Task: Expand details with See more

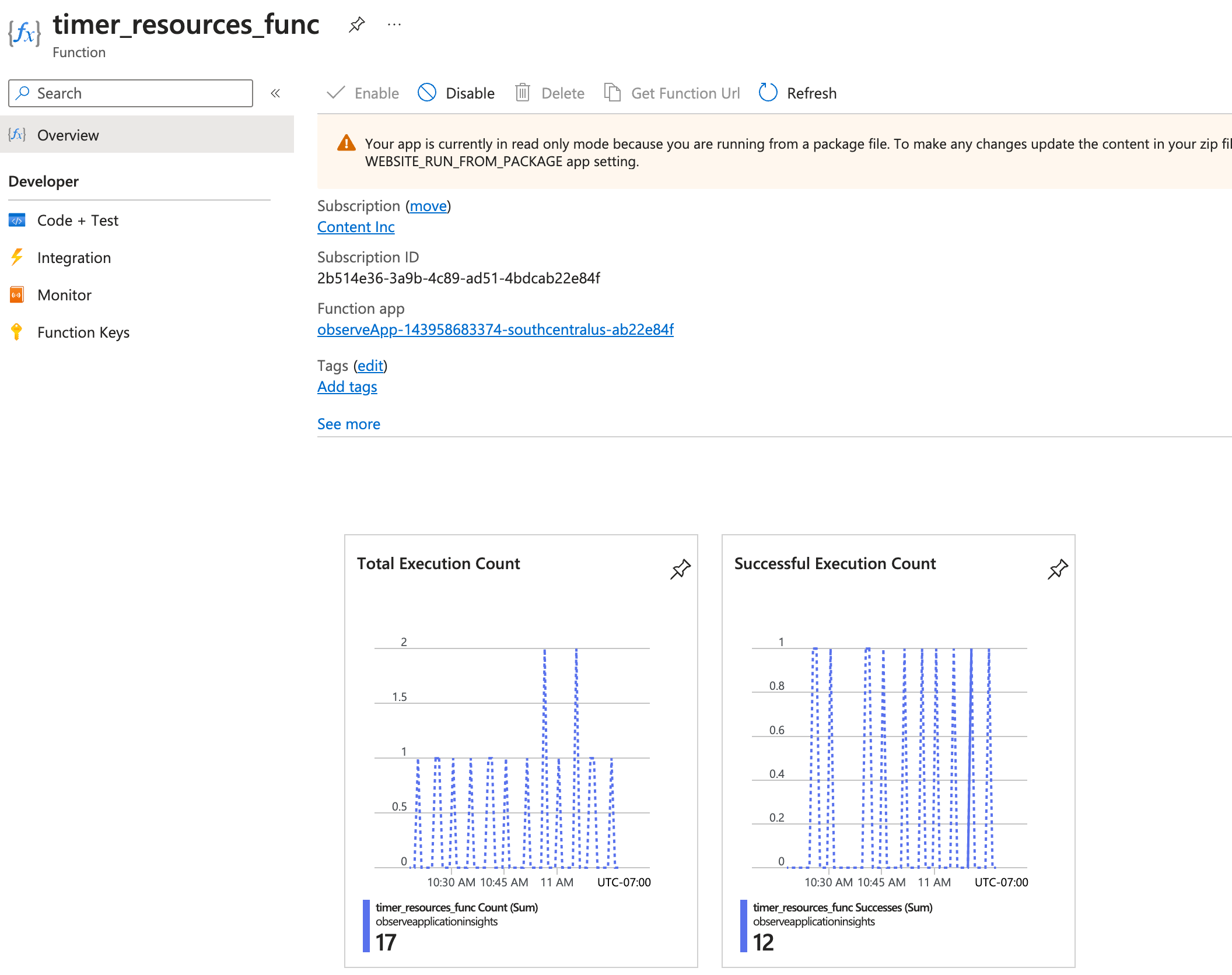Action: (x=348, y=424)
